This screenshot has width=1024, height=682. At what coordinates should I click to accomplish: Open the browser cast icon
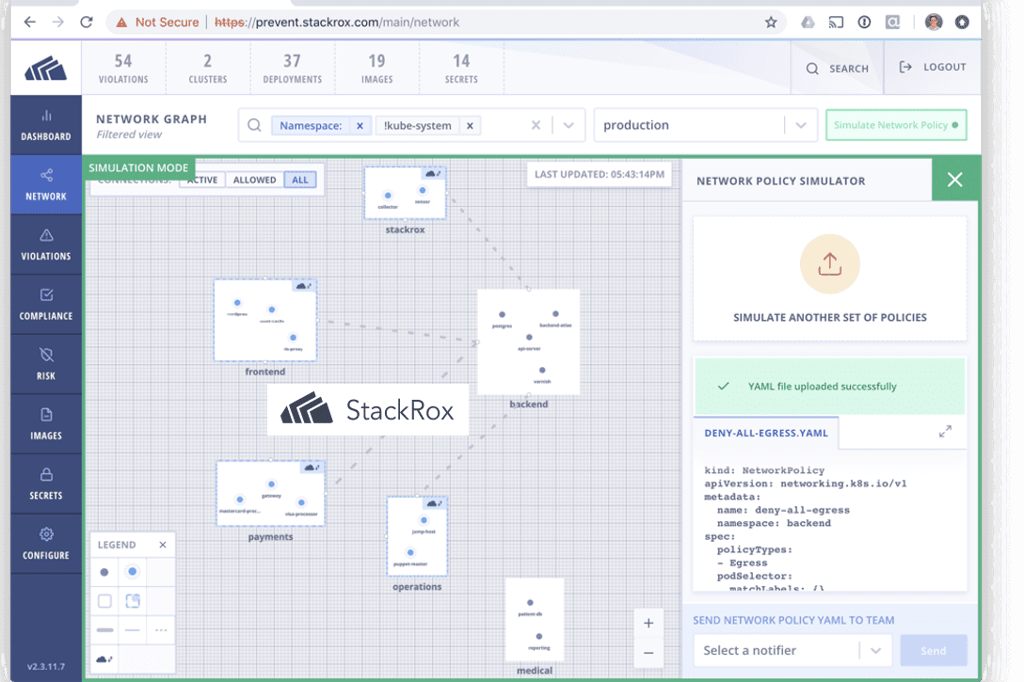(x=836, y=22)
